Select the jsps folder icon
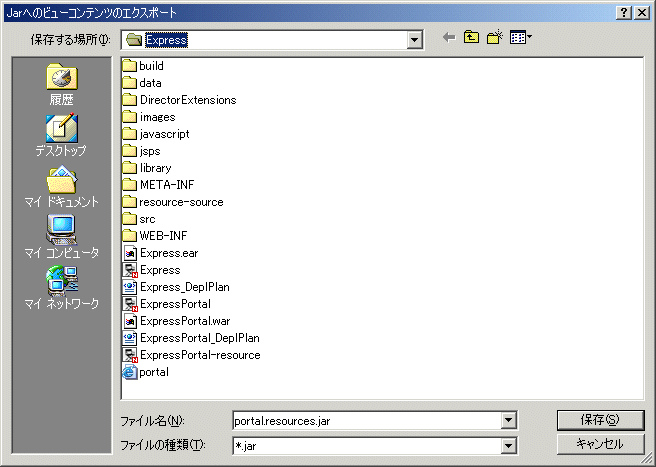 130,151
